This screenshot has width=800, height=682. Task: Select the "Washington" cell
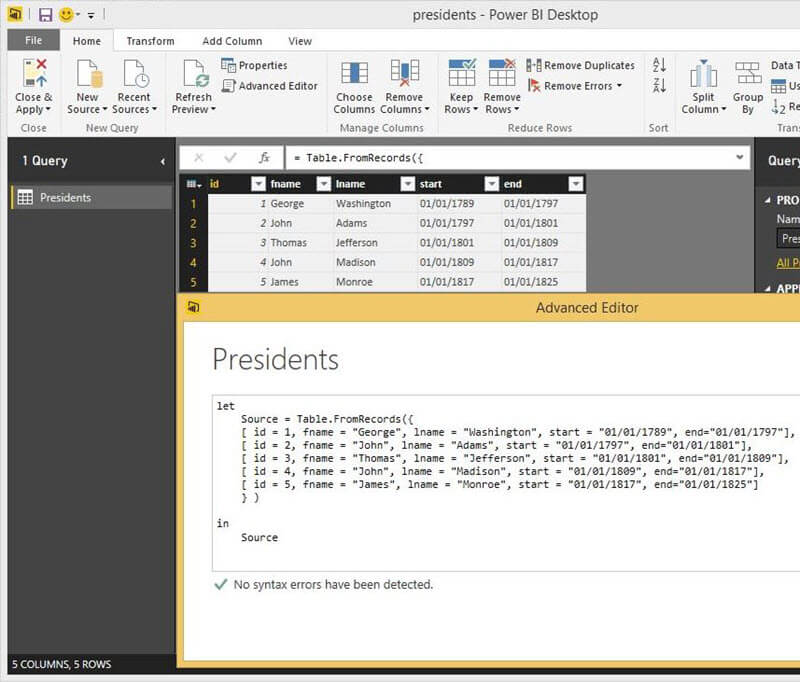point(374,204)
